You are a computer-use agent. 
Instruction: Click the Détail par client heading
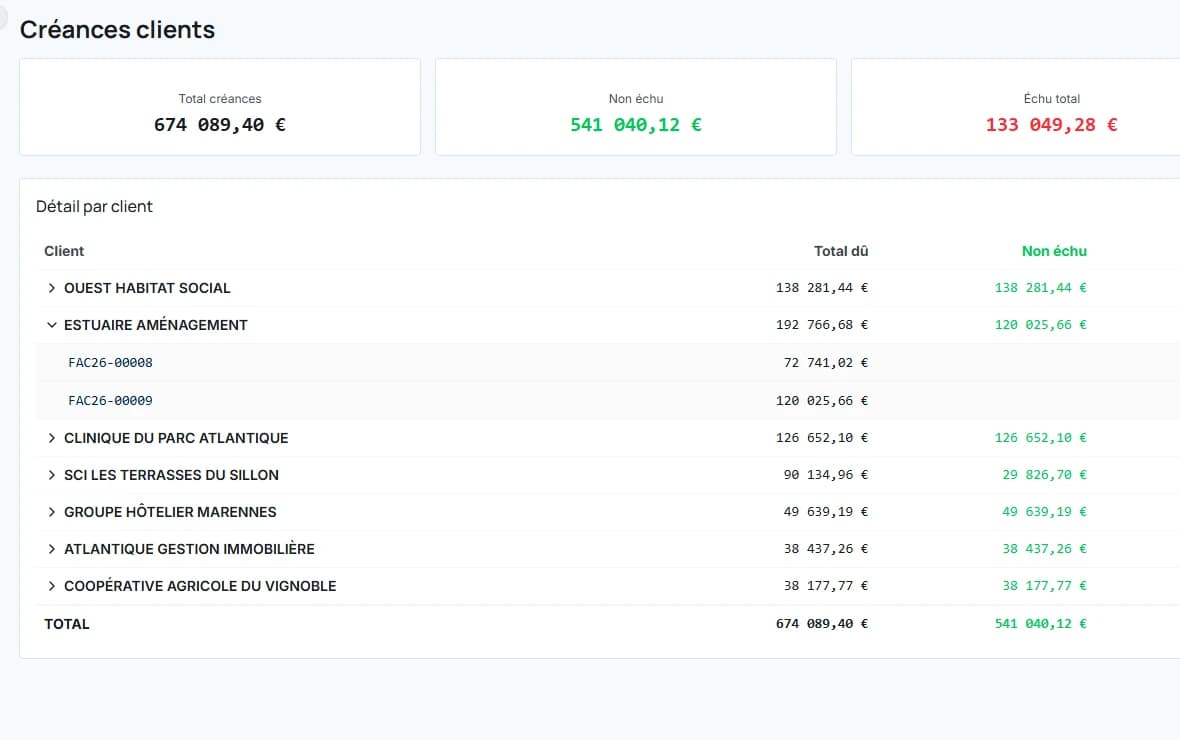coord(94,207)
